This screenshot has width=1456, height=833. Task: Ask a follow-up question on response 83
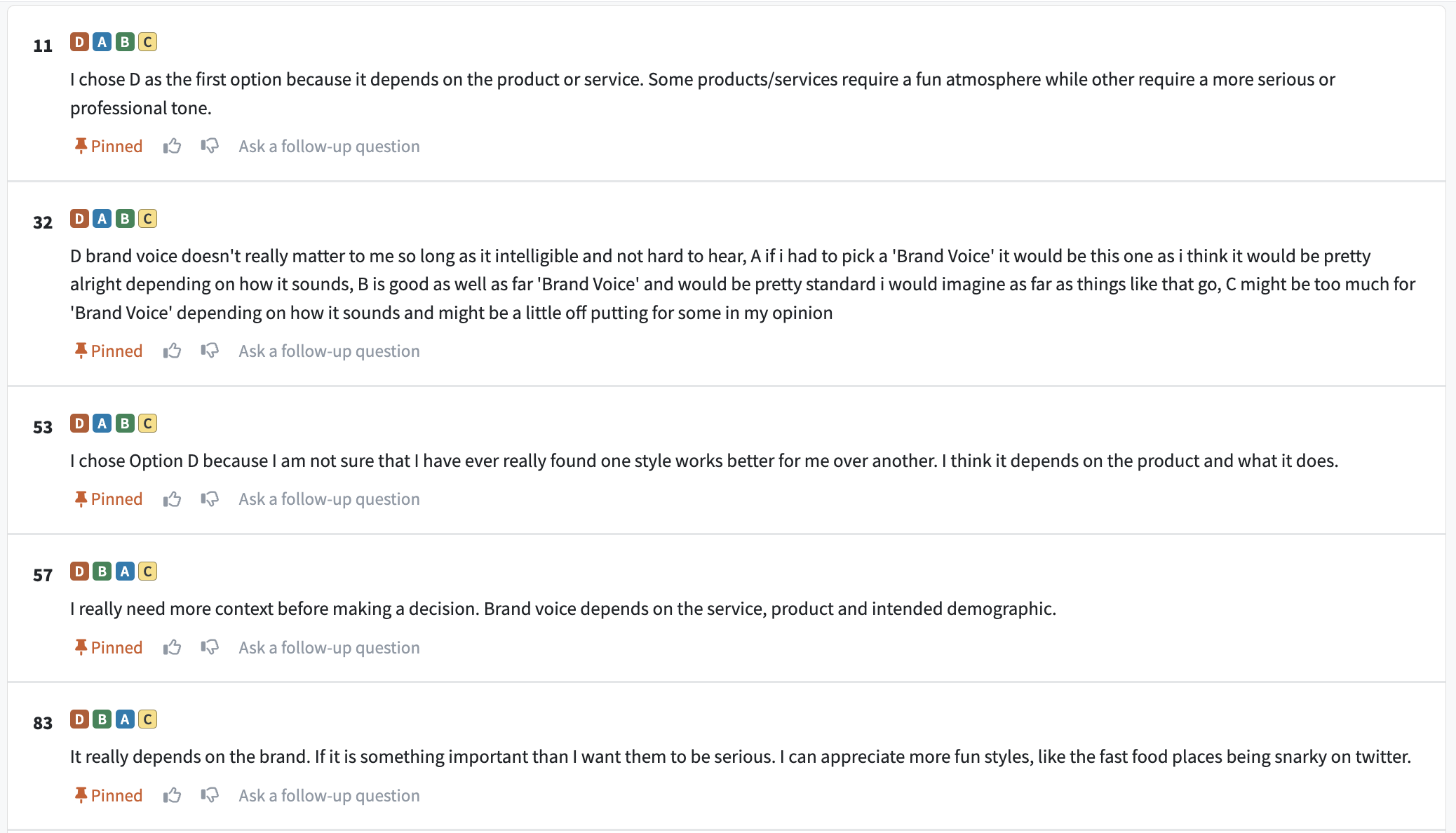329,795
